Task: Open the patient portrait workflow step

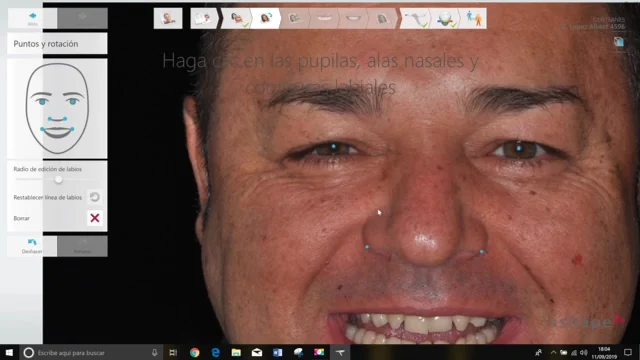Action: pyautogui.click(x=168, y=18)
